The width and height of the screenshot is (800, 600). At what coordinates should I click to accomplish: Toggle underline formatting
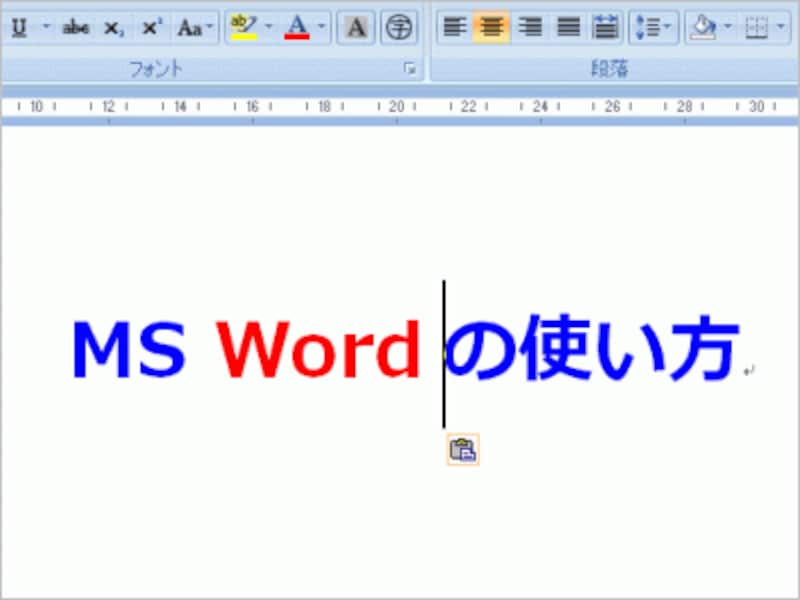tap(19, 27)
